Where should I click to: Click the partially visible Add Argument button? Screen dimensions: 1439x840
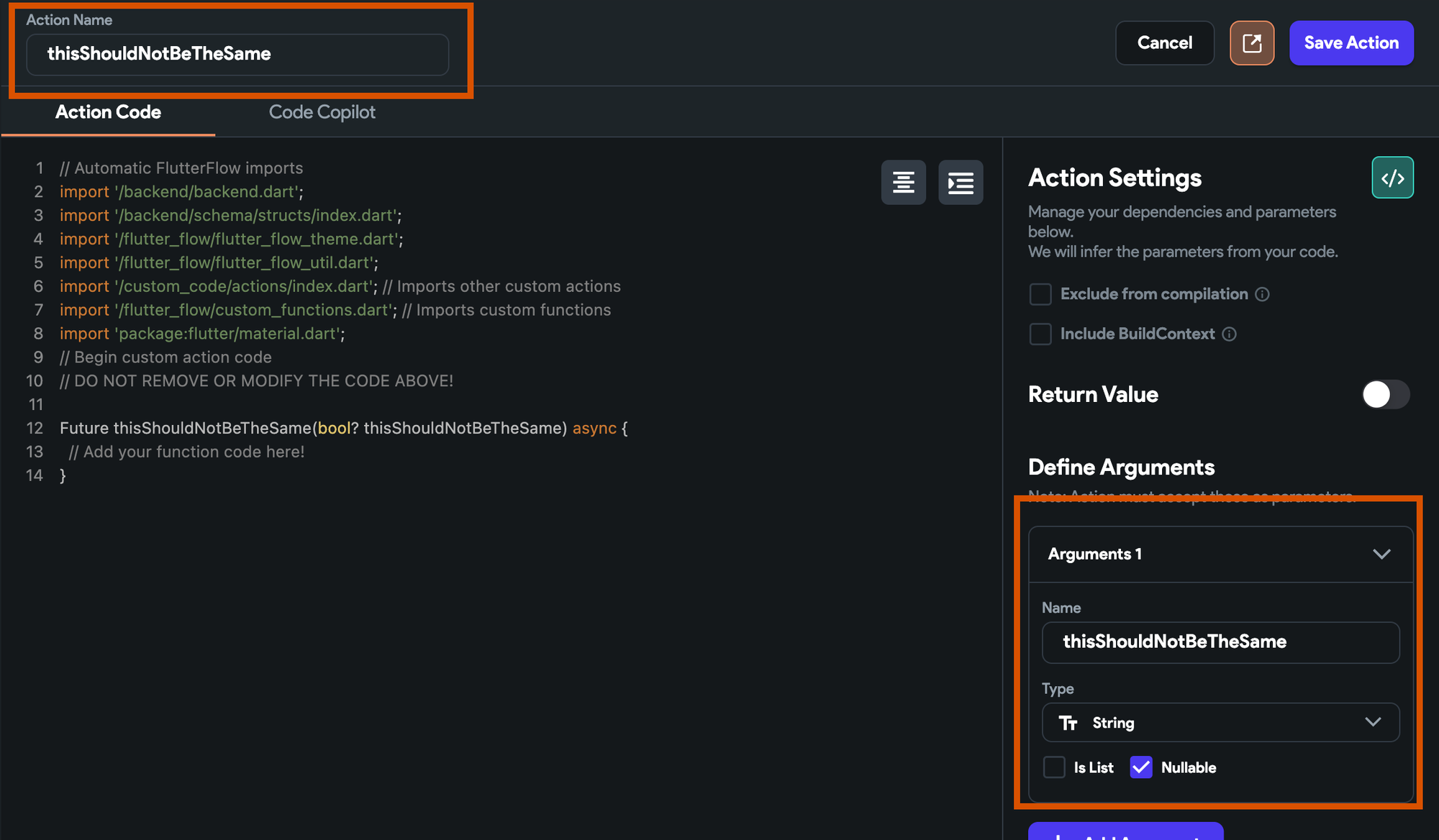(1126, 831)
